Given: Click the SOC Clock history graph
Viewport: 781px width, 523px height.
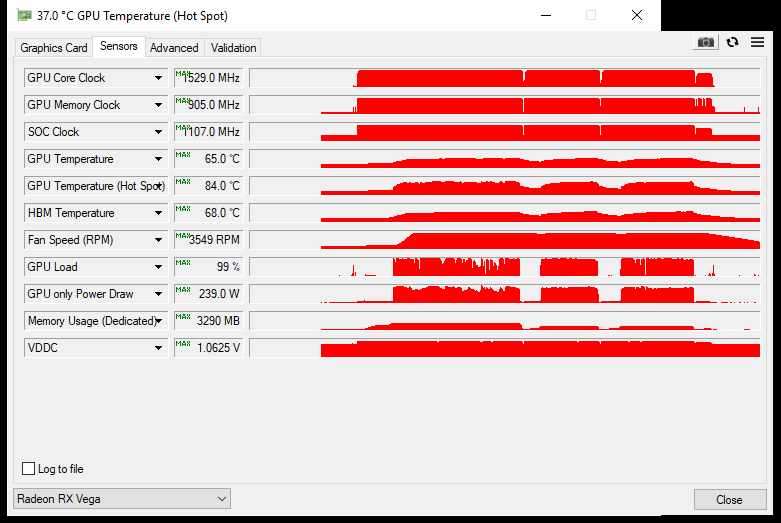Looking at the screenshot, I should pyautogui.click(x=505, y=132).
